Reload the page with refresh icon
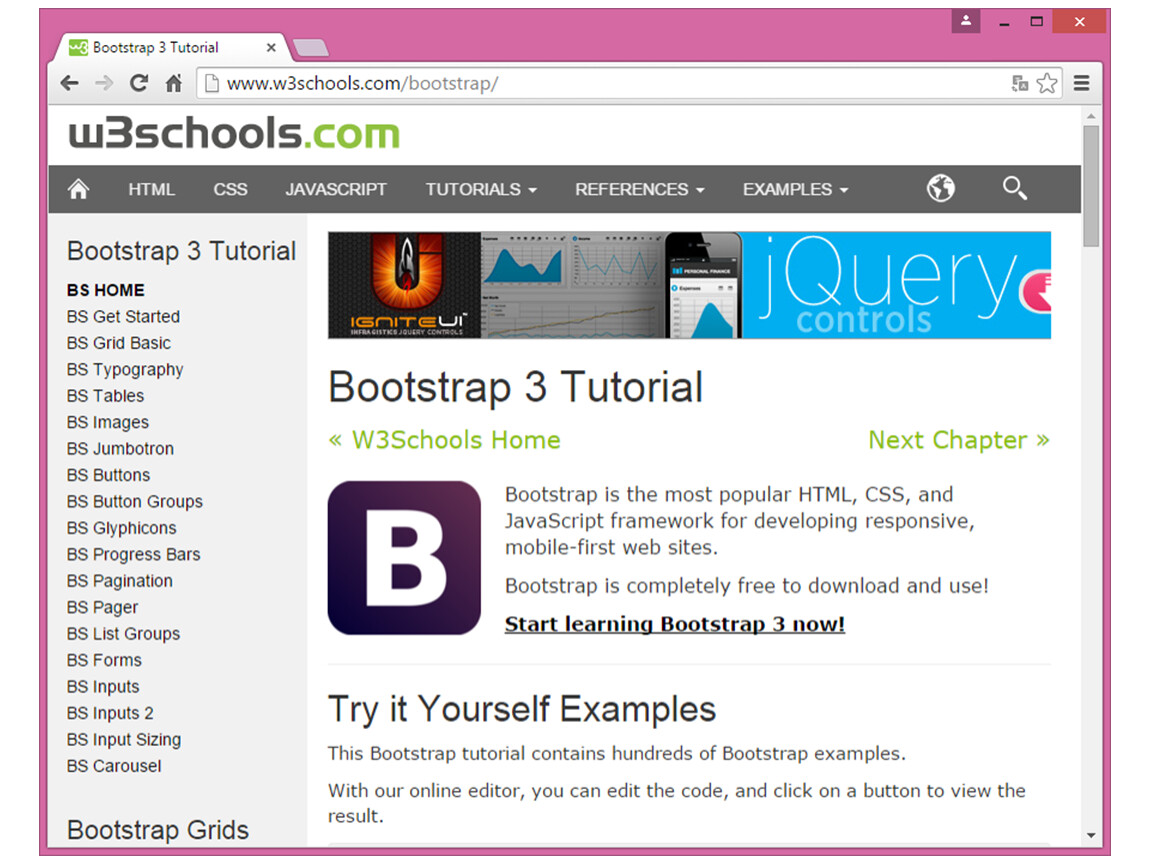The height and width of the screenshot is (864, 1150). (x=139, y=84)
